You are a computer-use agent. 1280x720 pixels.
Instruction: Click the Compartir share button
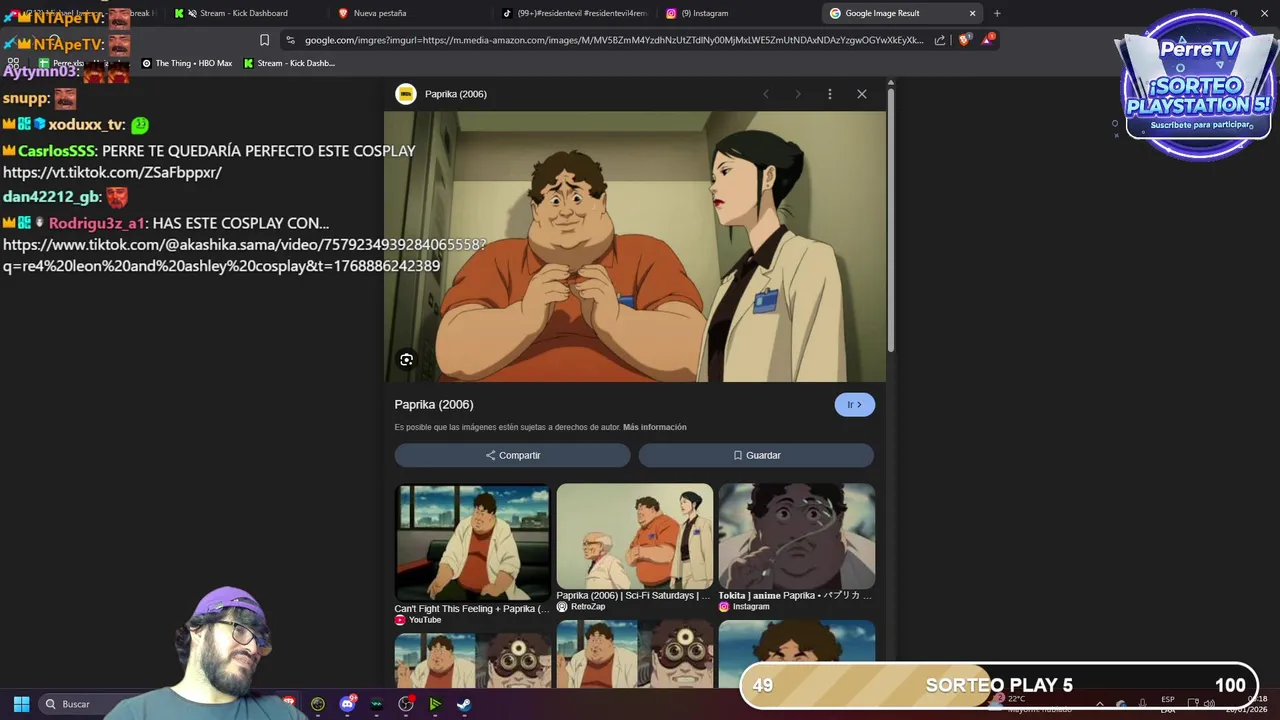(512, 455)
